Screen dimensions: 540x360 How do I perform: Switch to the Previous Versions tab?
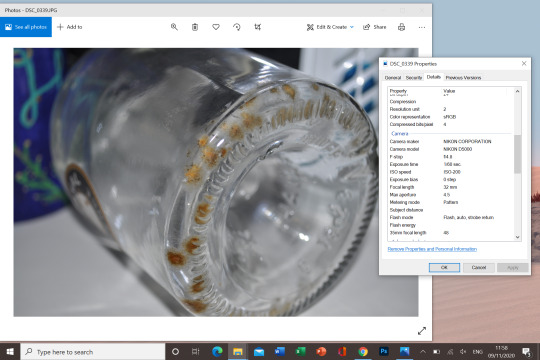463,78
